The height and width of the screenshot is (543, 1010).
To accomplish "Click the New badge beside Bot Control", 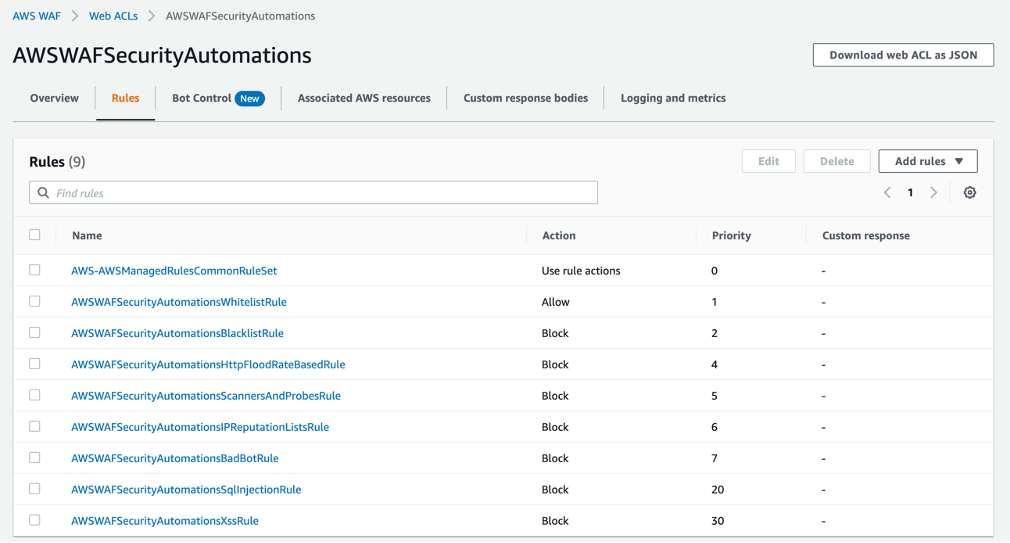I will pos(250,98).
